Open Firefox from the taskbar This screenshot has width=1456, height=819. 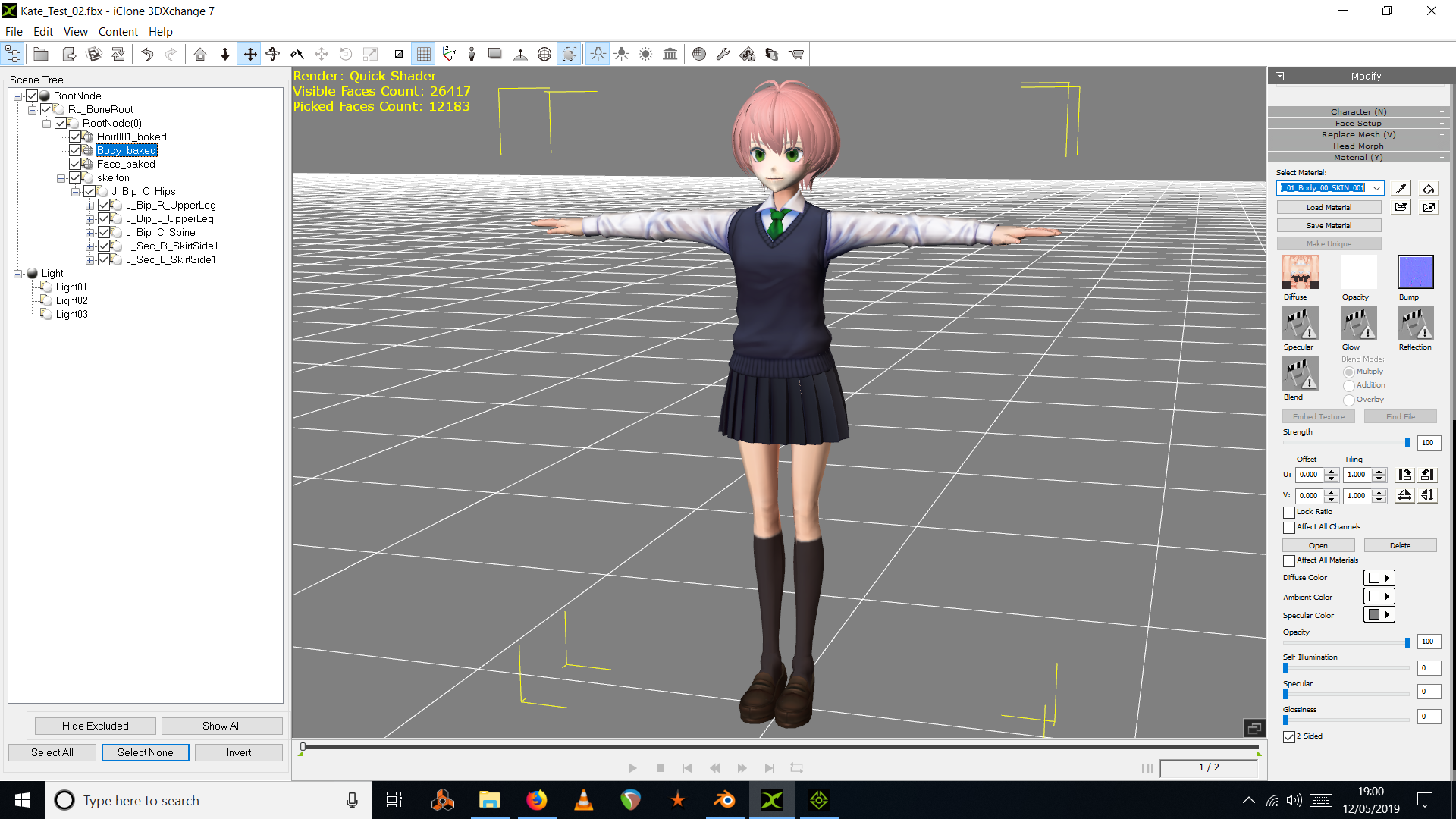pyautogui.click(x=537, y=800)
